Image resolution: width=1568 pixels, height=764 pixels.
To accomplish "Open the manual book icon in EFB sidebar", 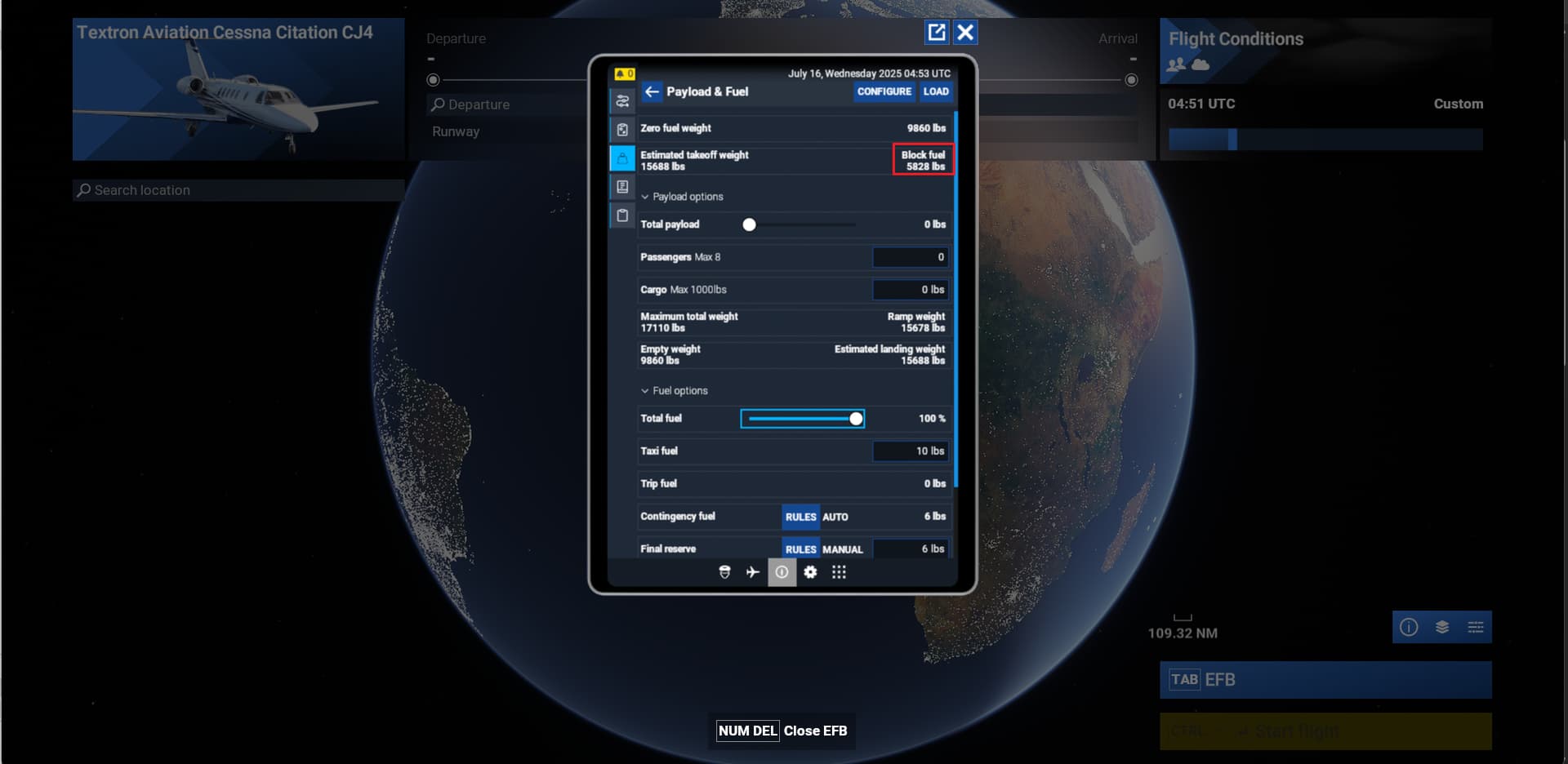I will coord(622,187).
